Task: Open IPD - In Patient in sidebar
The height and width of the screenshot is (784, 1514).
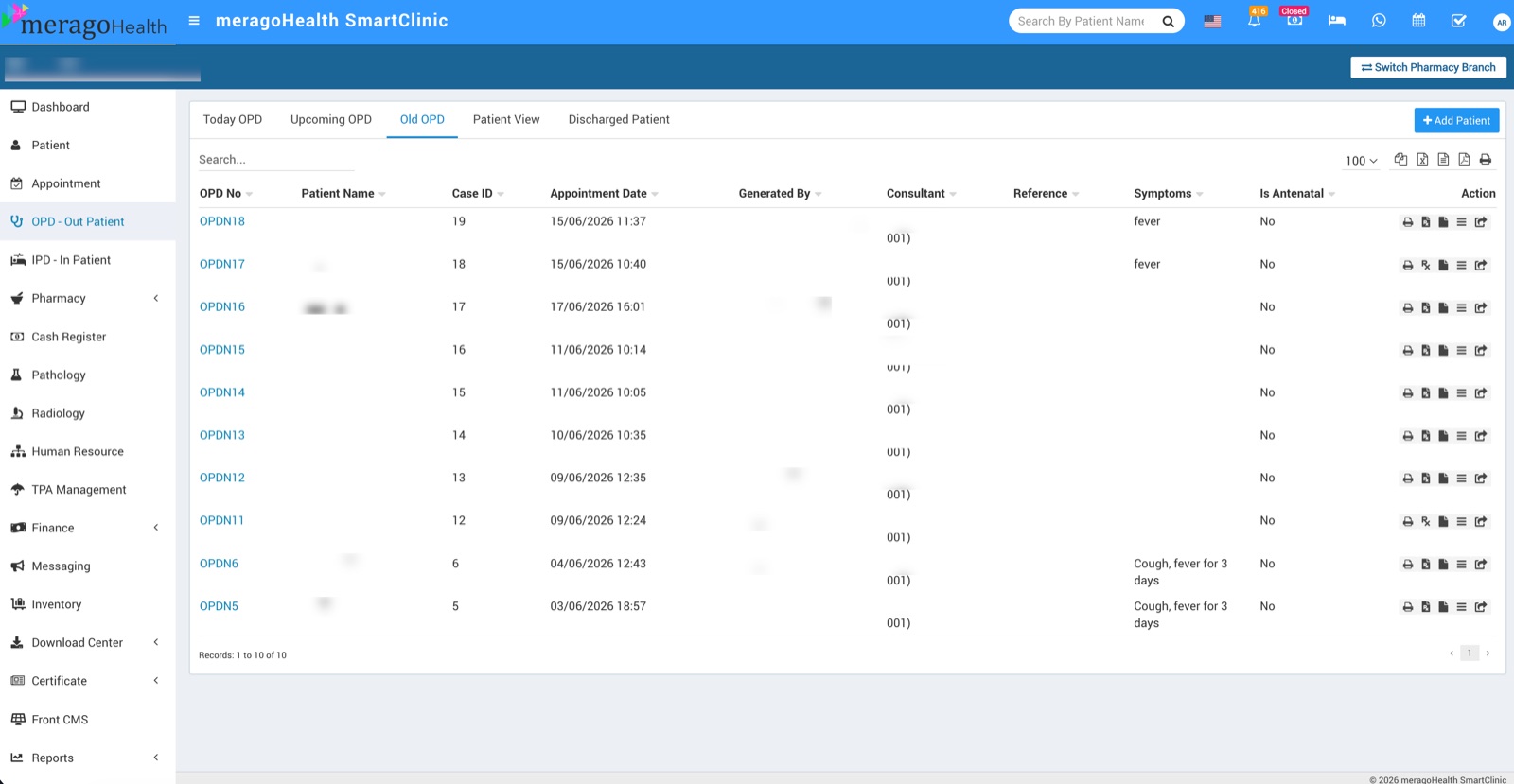Action: click(x=87, y=260)
